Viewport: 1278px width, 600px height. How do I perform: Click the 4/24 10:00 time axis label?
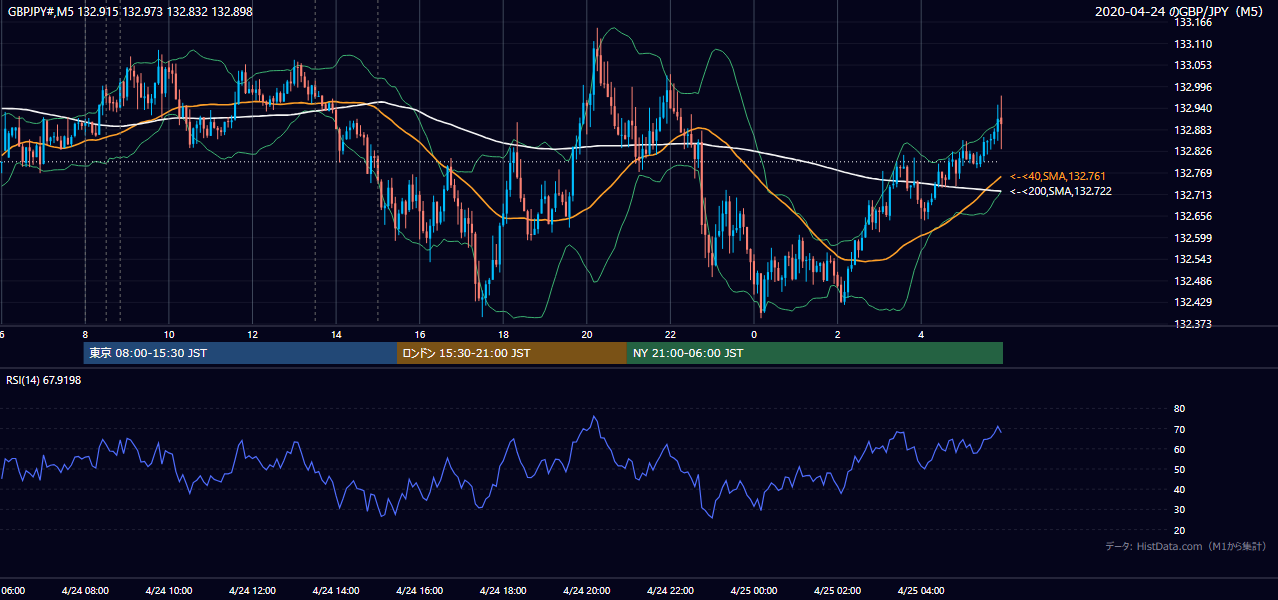(x=169, y=590)
